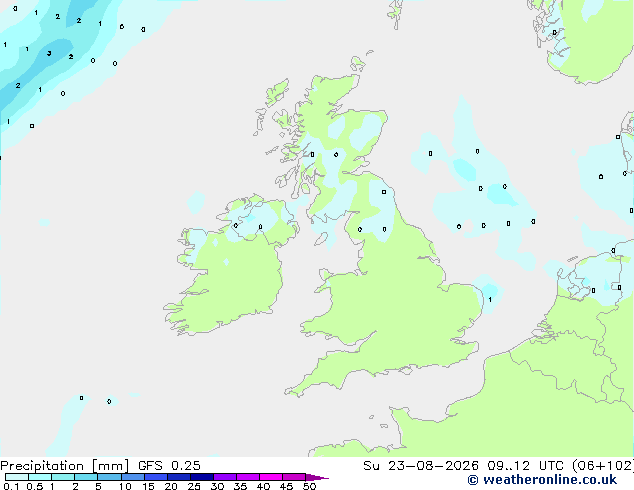Pick the 15–20 mm legend color swatch
The image size is (634, 490).
point(155,477)
